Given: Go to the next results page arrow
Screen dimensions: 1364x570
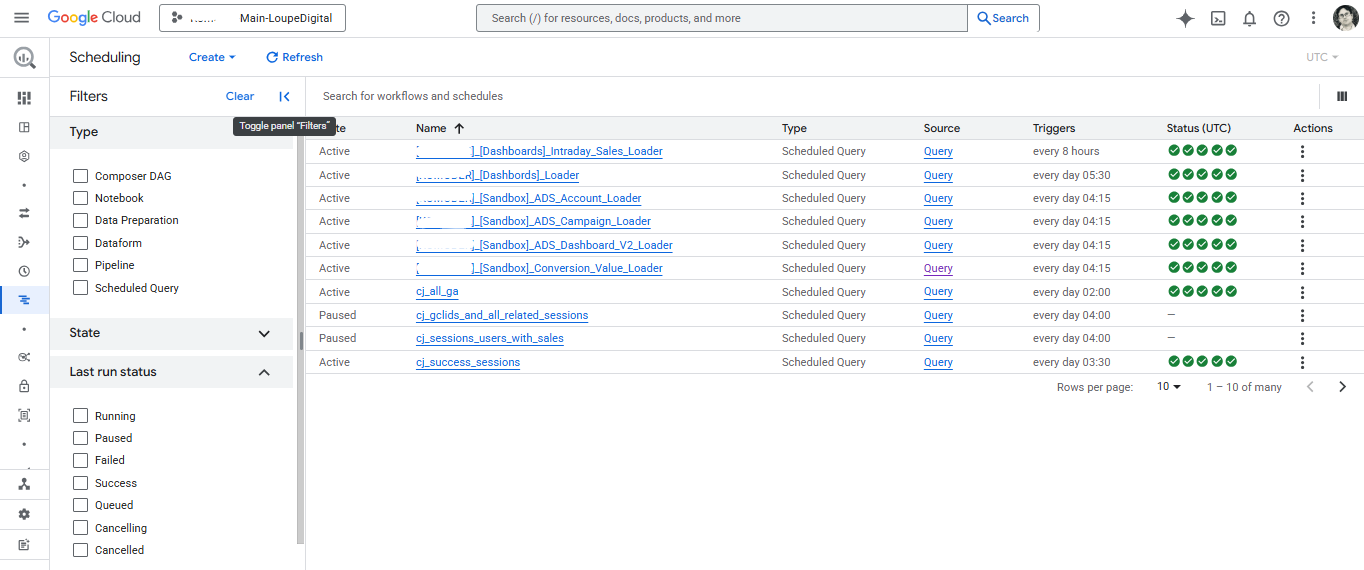Looking at the screenshot, I should click(x=1342, y=387).
